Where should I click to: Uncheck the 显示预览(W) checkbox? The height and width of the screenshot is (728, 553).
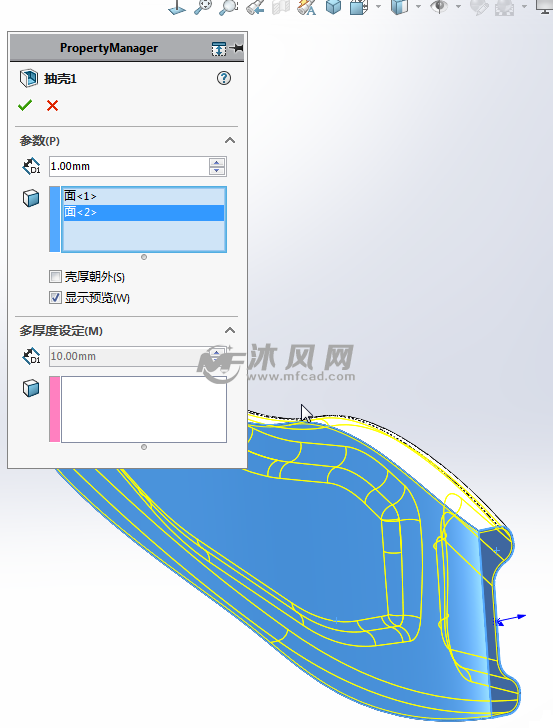[x=55, y=298]
